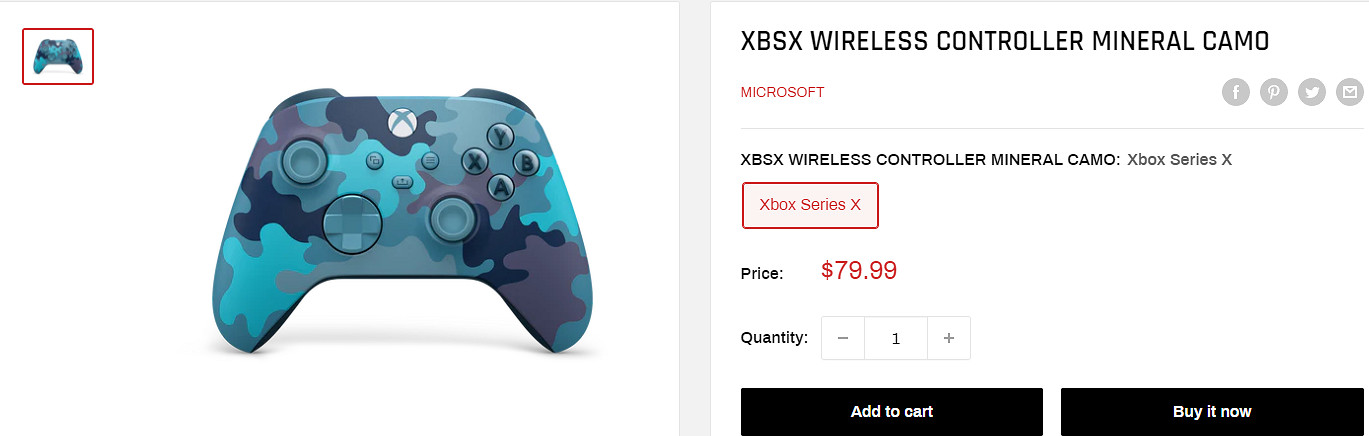Screen dimensions: 1369x436
Task: Increase quantity with plus button
Action: pos(949,339)
